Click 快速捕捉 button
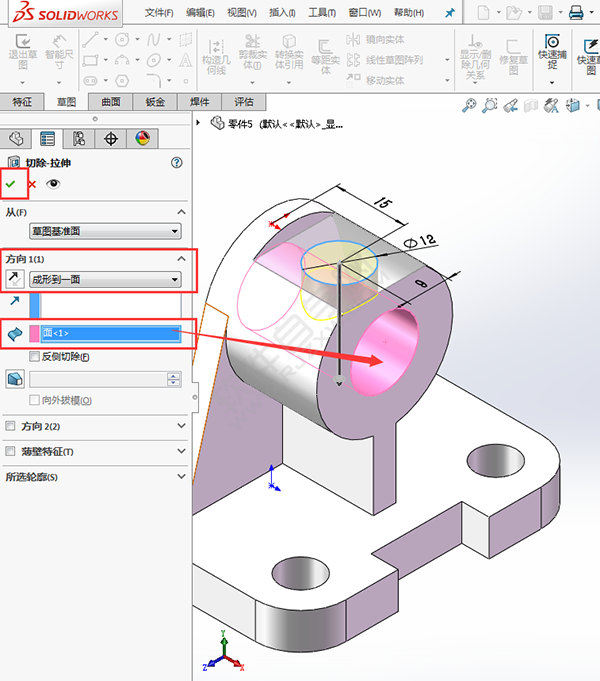The image size is (600, 681). 552,52
